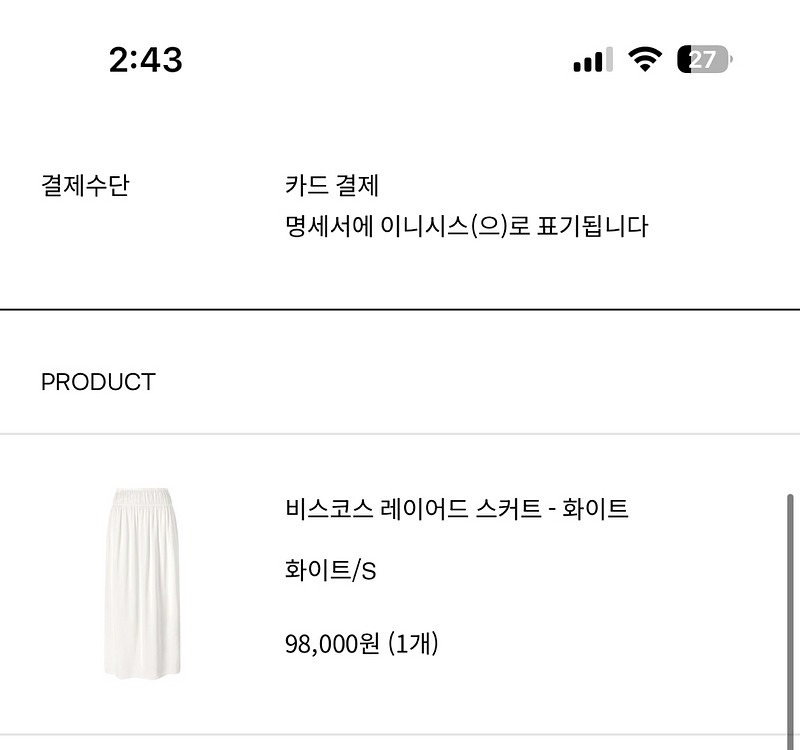Tap the battery level icon showing 27

tap(704, 60)
